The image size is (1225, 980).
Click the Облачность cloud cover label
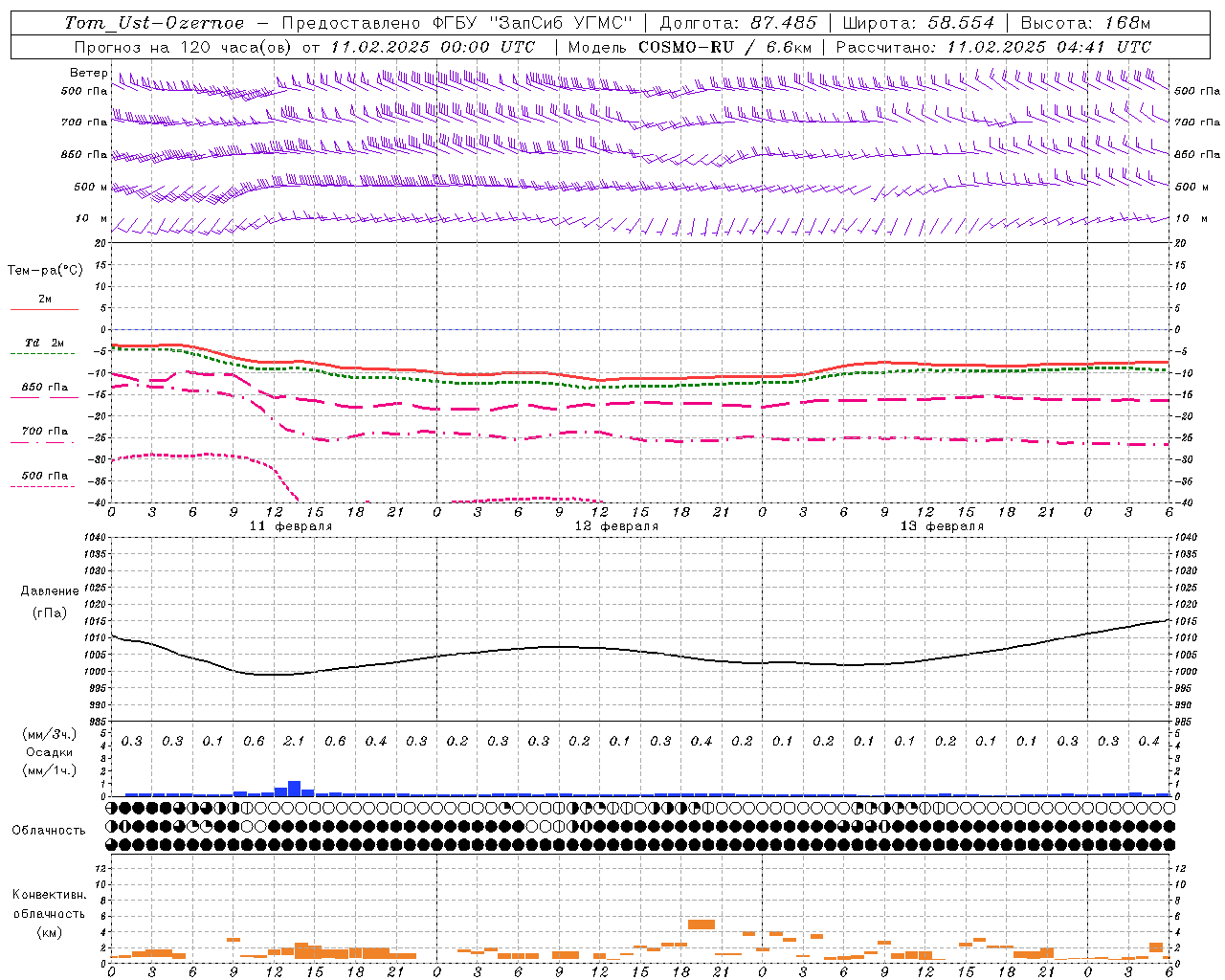click(x=49, y=831)
